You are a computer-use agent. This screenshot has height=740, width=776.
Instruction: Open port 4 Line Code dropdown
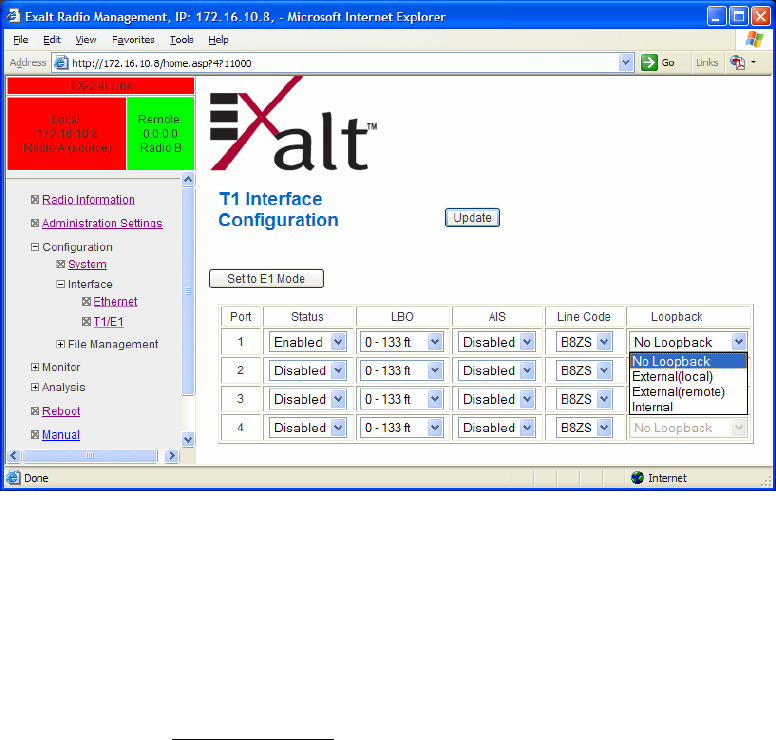pos(604,428)
